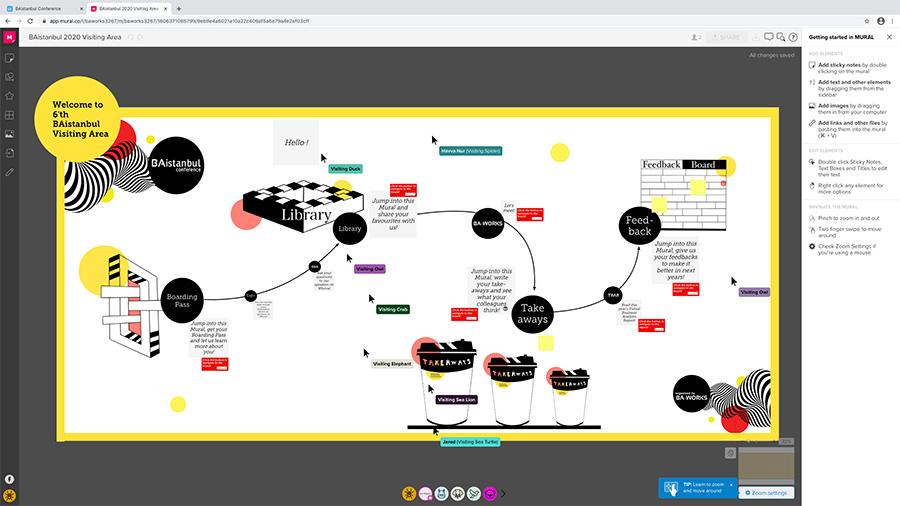
Task: Click the 32% zoom level indicator
Action: coord(786,442)
